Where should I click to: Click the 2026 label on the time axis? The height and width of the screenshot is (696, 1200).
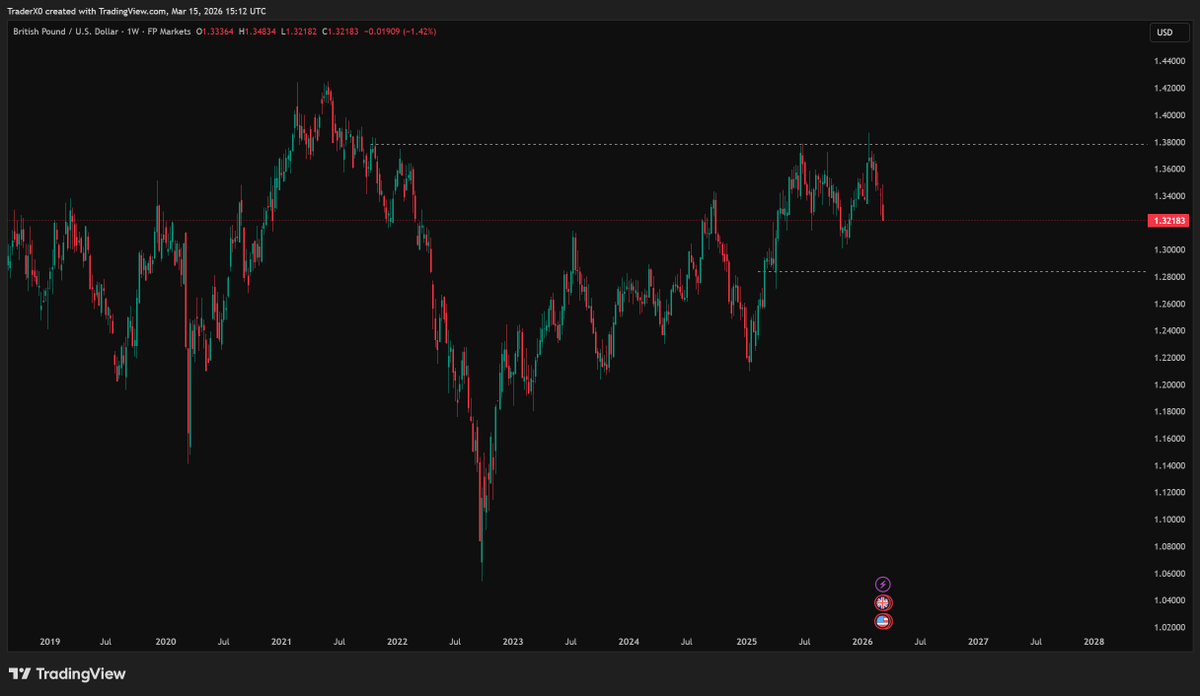tap(862, 642)
